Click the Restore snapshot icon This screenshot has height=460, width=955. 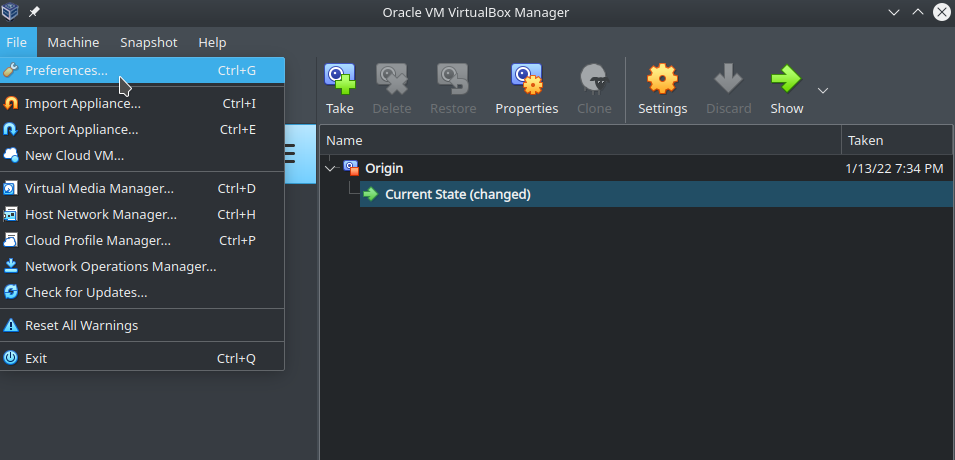click(x=453, y=79)
